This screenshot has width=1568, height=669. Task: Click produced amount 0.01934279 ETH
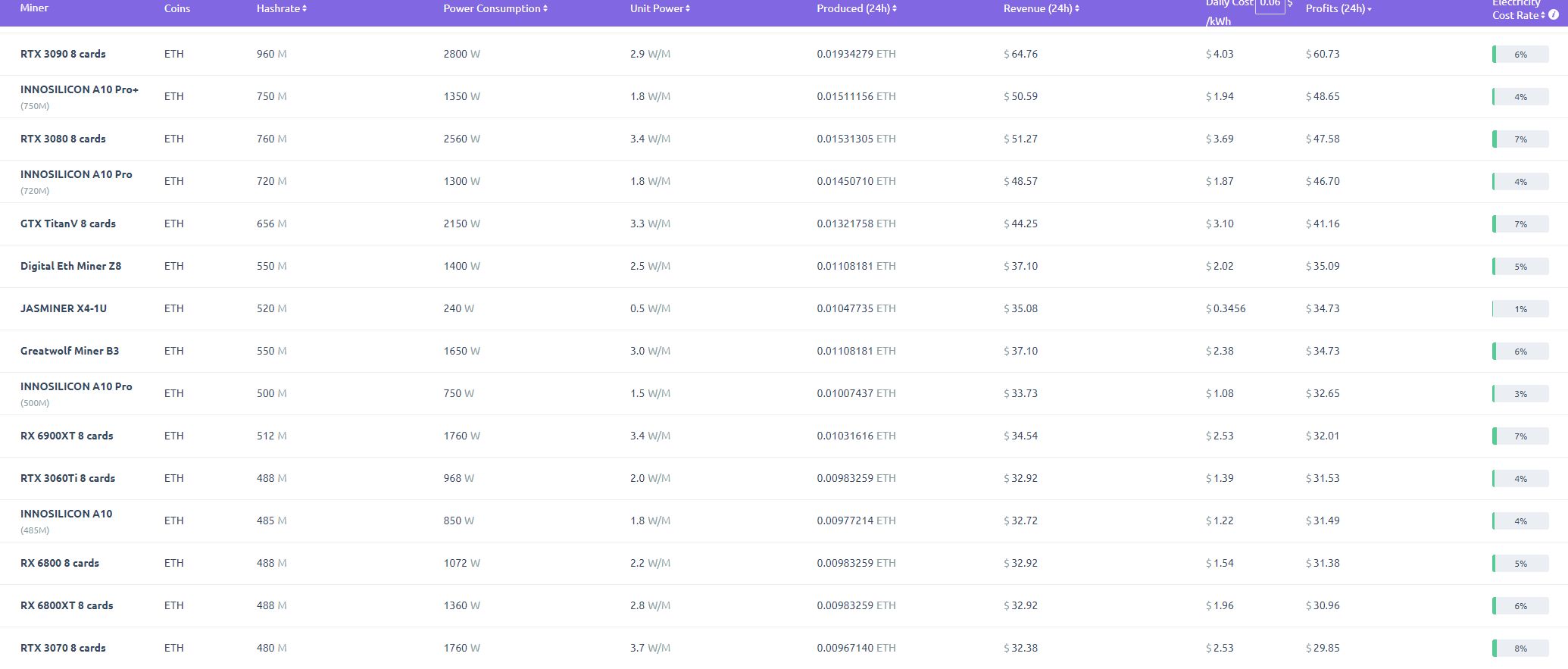pyautogui.click(x=856, y=54)
